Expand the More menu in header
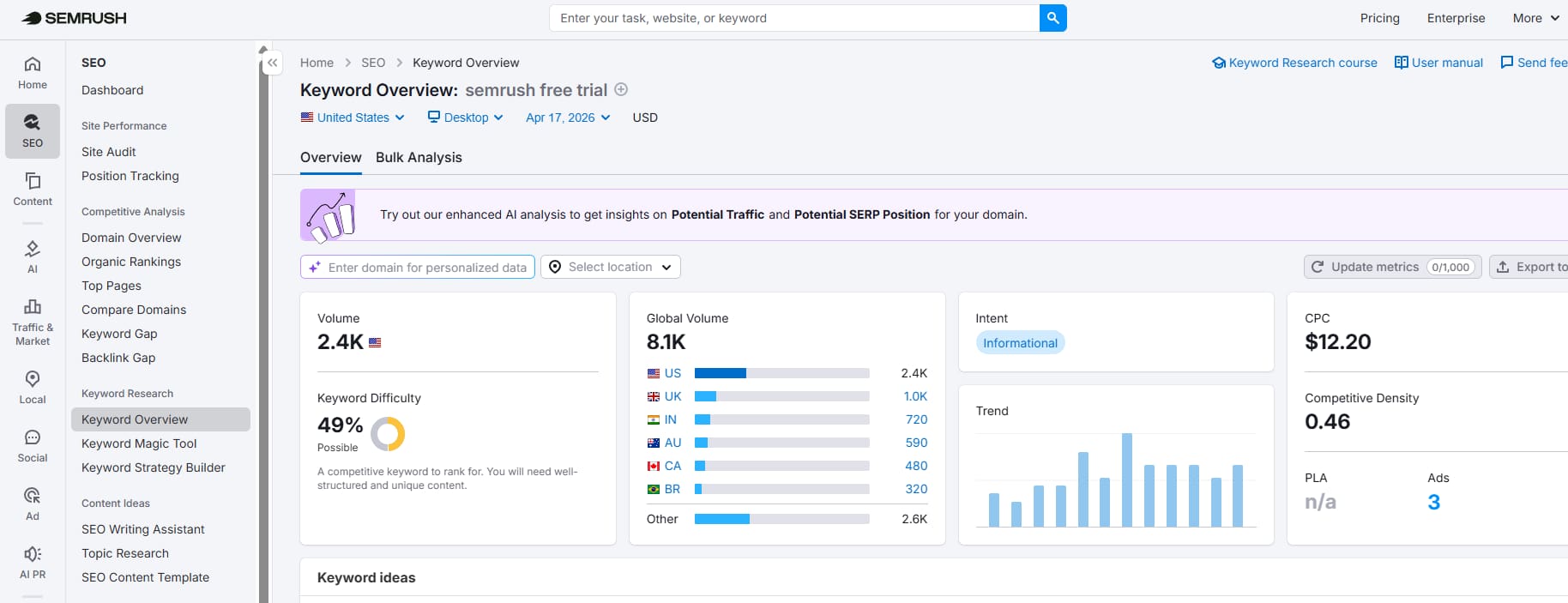The width and height of the screenshot is (1568, 603). click(x=1535, y=18)
